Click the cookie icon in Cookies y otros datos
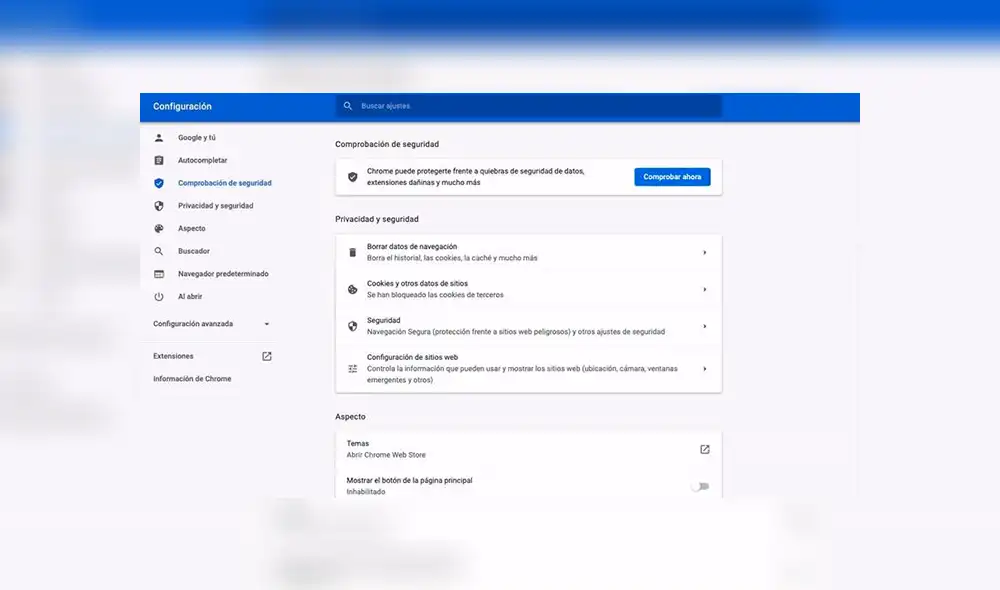Screen dimensions: 1000x590 click(x=352, y=289)
